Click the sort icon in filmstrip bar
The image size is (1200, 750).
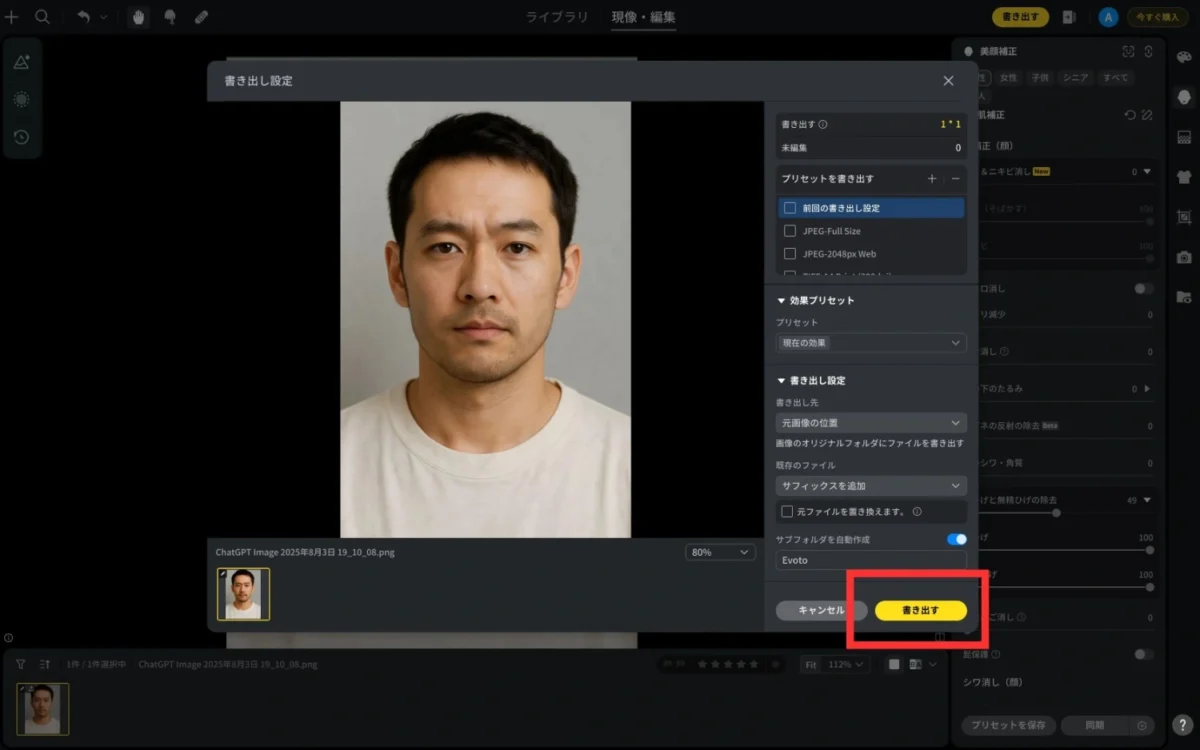click(45, 664)
